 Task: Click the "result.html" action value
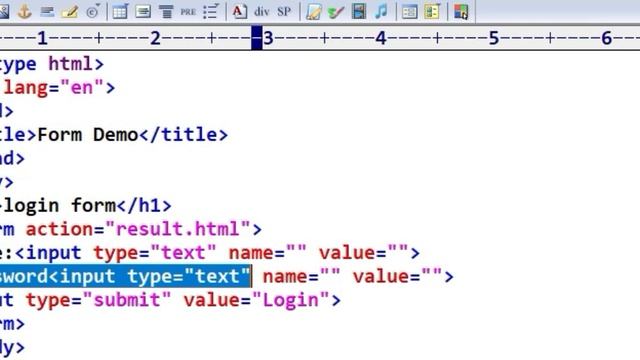click(178, 229)
